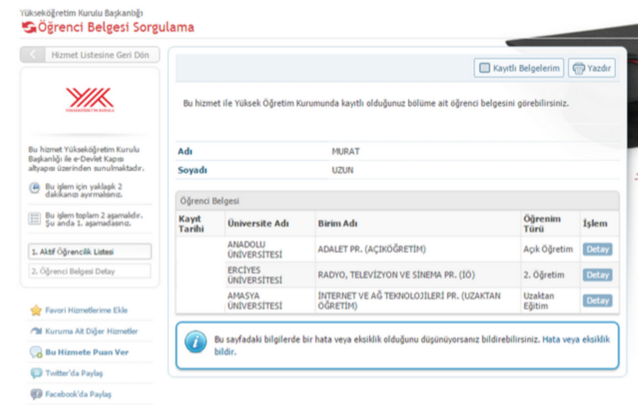Screen dimensions: 639x405
Task: Select step 1. Aktif Öğrencilik Listesi
Action: pos(90,252)
